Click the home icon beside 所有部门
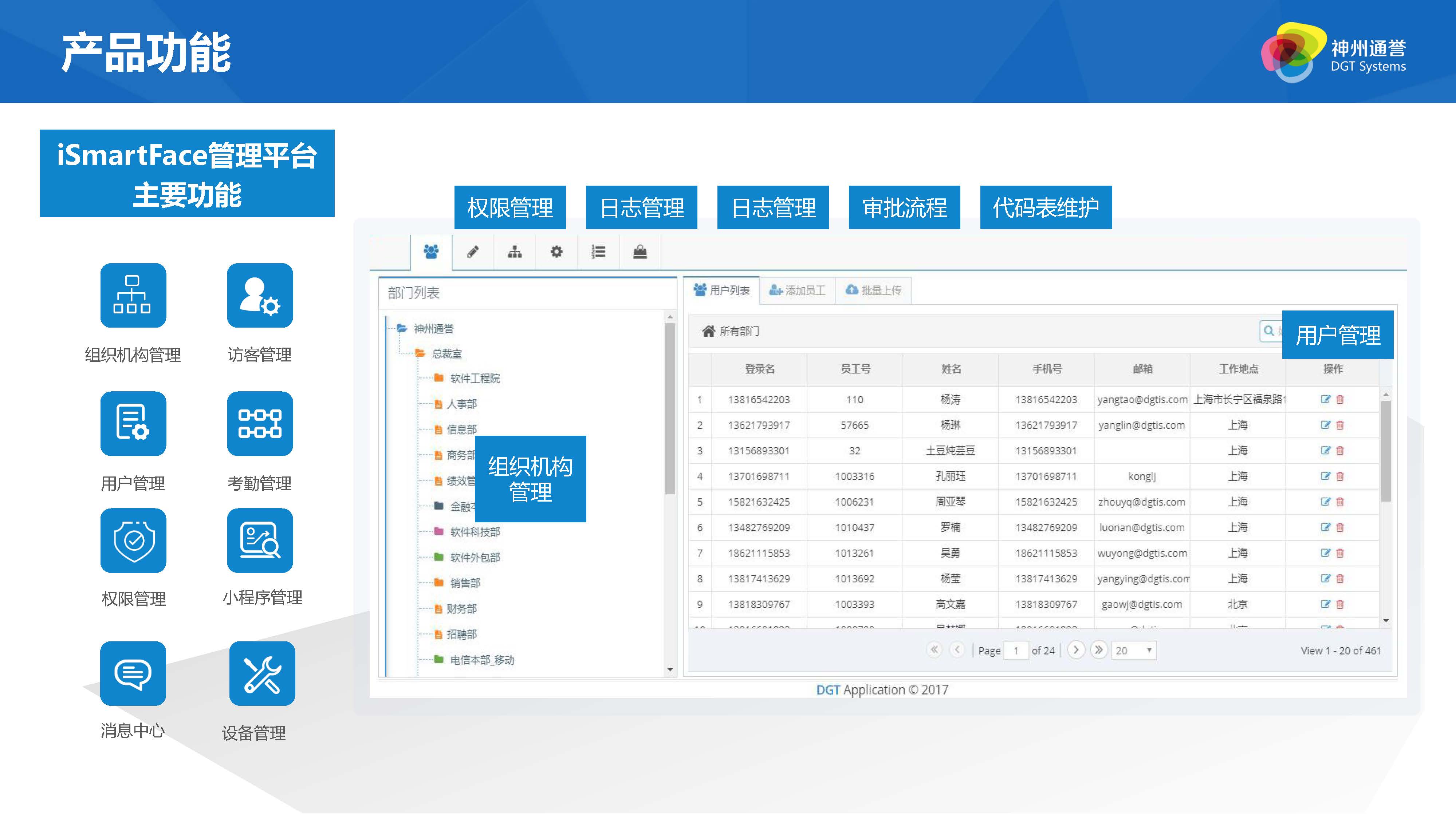The width and height of the screenshot is (1456, 819). [708, 331]
